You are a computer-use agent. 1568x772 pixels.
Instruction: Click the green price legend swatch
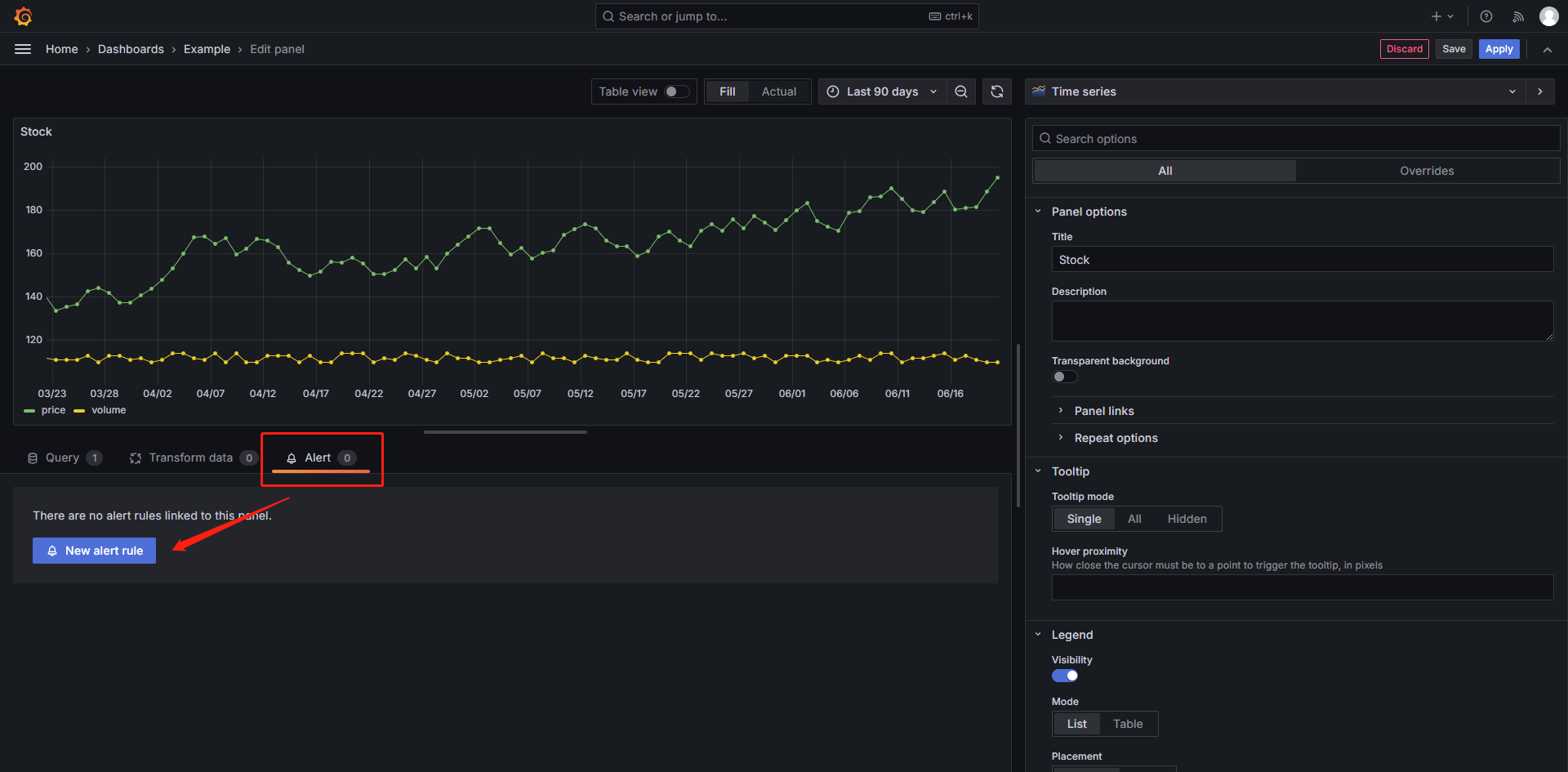[29, 411]
